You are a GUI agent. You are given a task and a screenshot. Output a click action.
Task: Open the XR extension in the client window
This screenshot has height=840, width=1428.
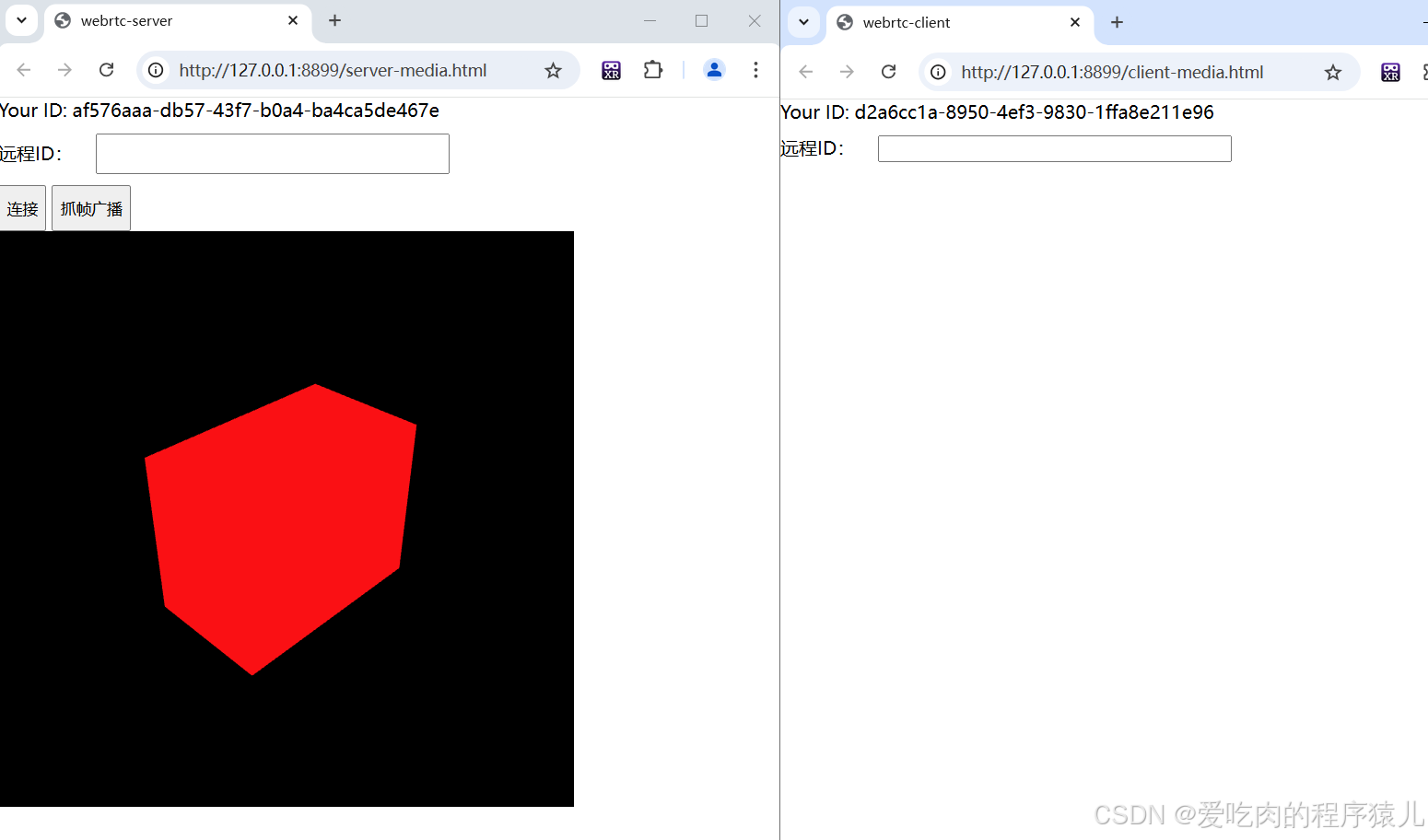click(1391, 72)
